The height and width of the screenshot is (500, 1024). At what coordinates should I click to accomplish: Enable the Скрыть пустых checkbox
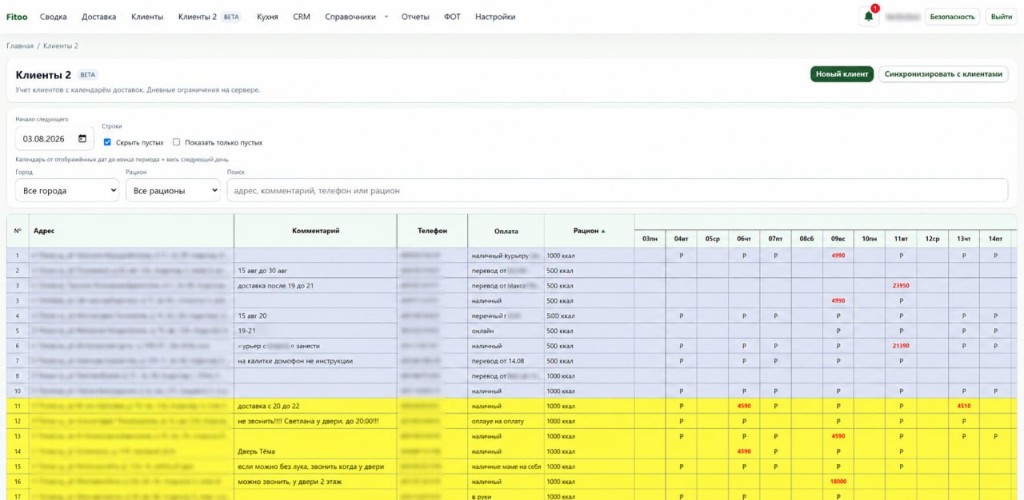108,142
